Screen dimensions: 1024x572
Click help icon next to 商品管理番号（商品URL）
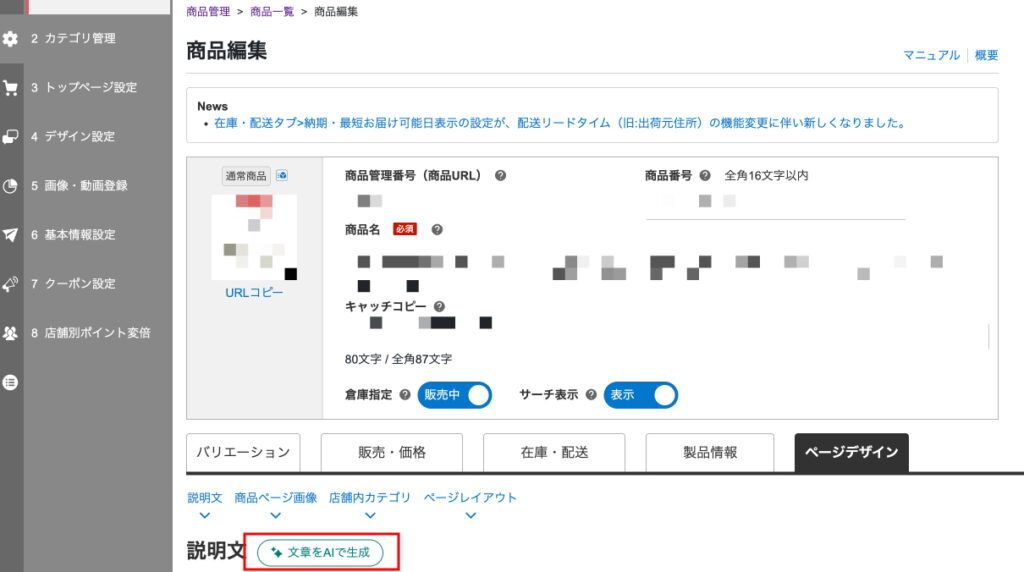tap(500, 176)
